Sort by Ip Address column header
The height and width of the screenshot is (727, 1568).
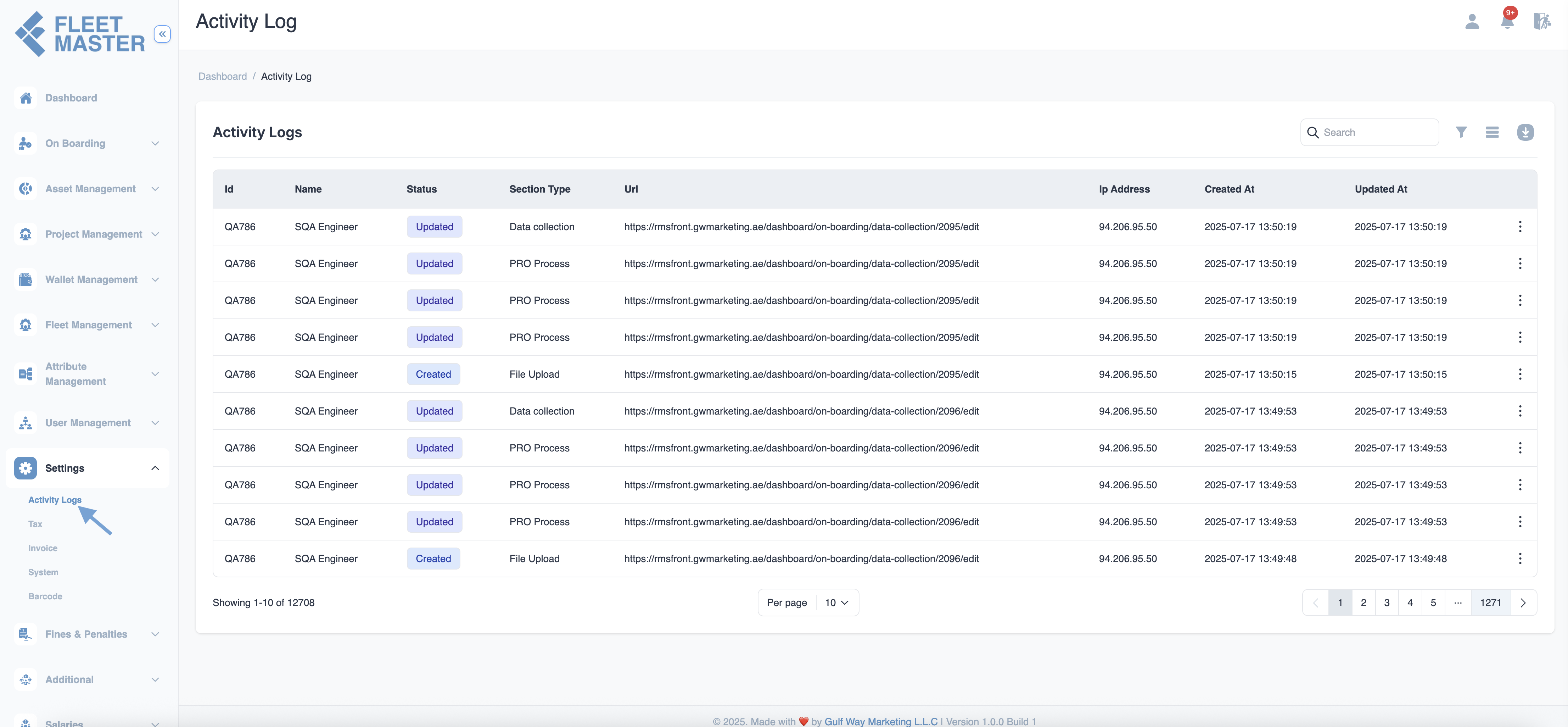[x=1124, y=189]
